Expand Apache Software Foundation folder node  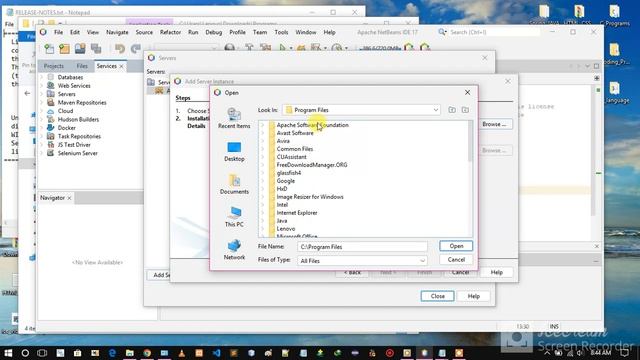[x=263, y=125]
